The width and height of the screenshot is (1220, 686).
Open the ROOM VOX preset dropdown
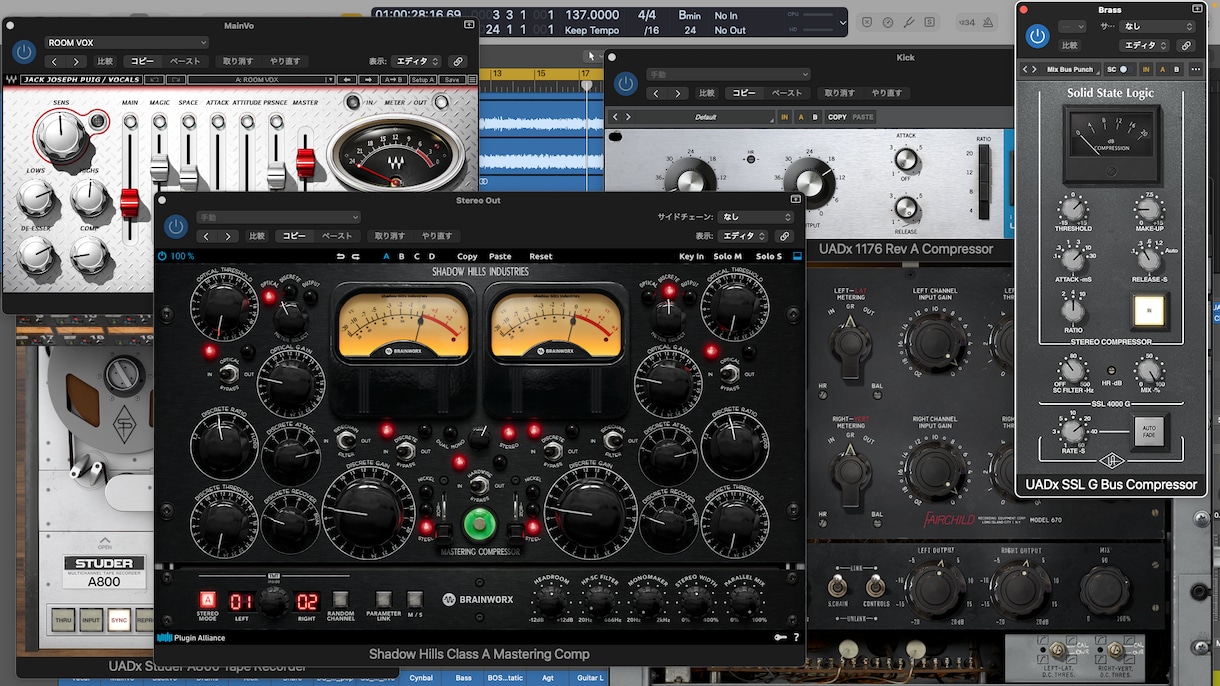click(x=126, y=43)
